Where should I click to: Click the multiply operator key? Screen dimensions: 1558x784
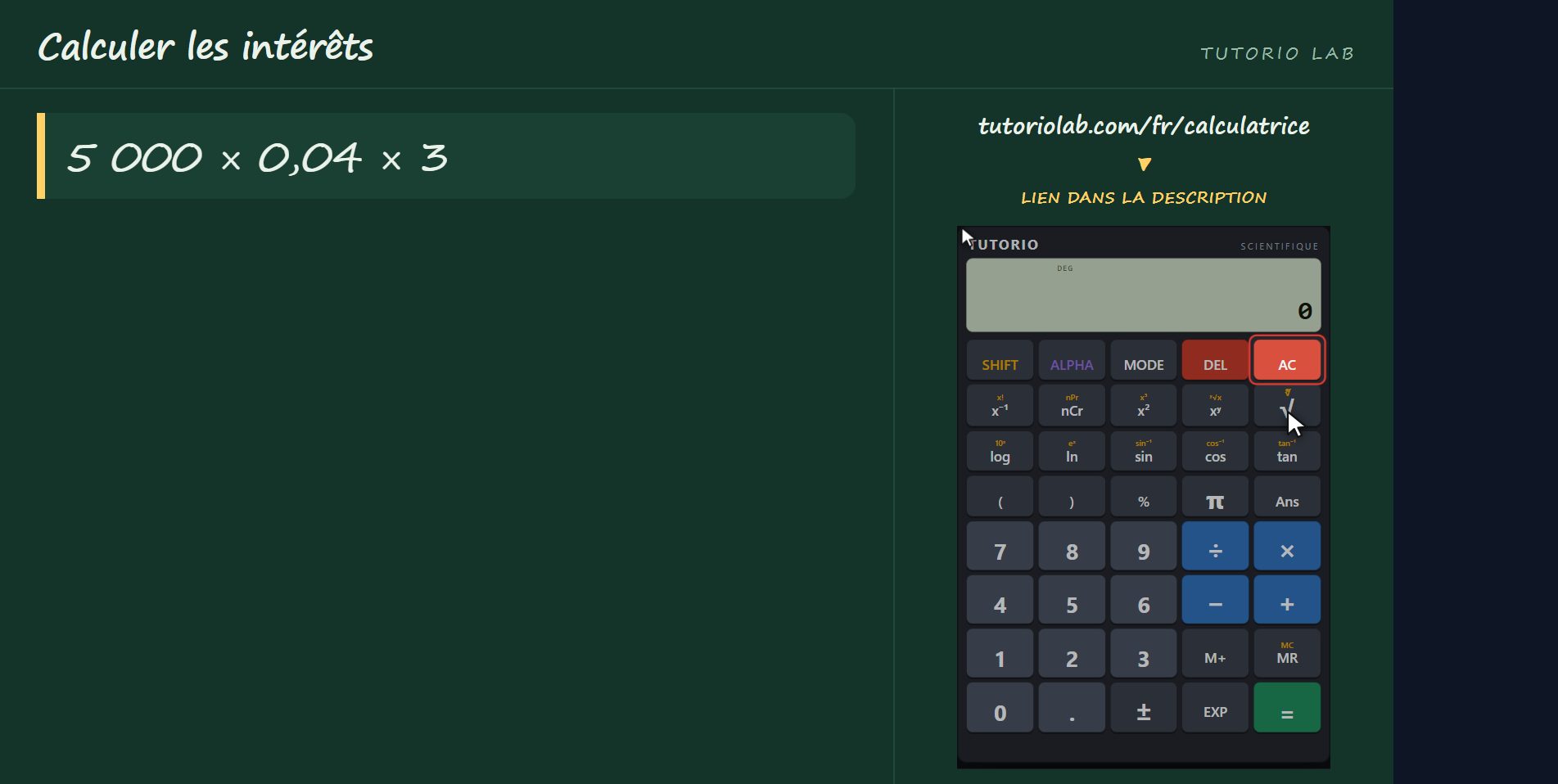(x=1287, y=546)
